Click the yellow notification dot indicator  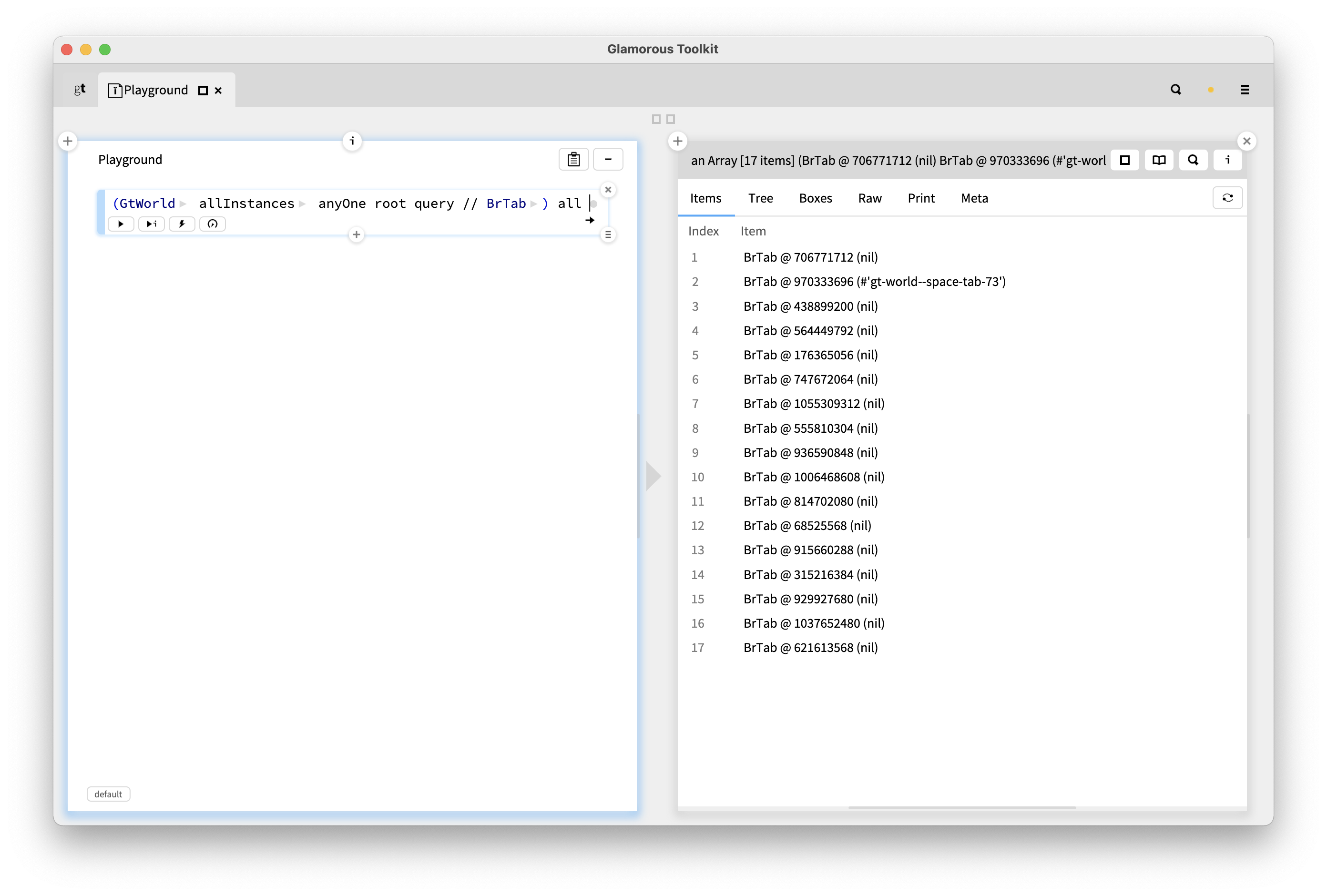(x=1211, y=90)
